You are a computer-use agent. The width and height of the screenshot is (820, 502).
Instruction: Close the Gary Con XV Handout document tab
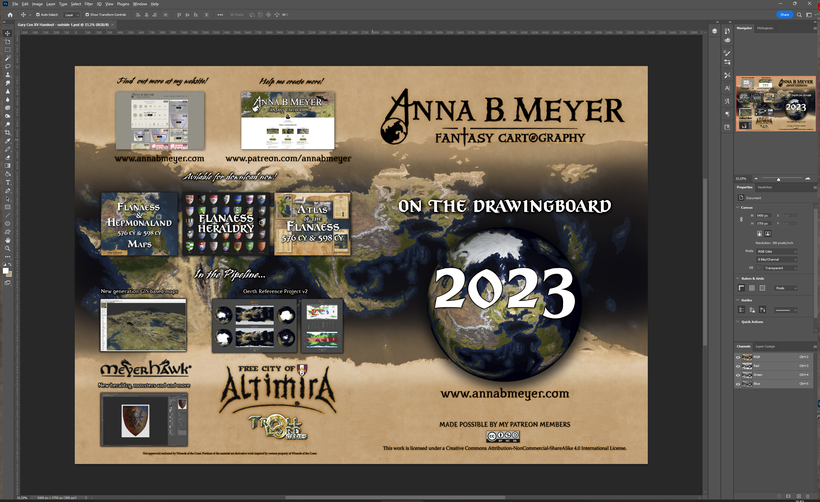(x=112, y=25)
